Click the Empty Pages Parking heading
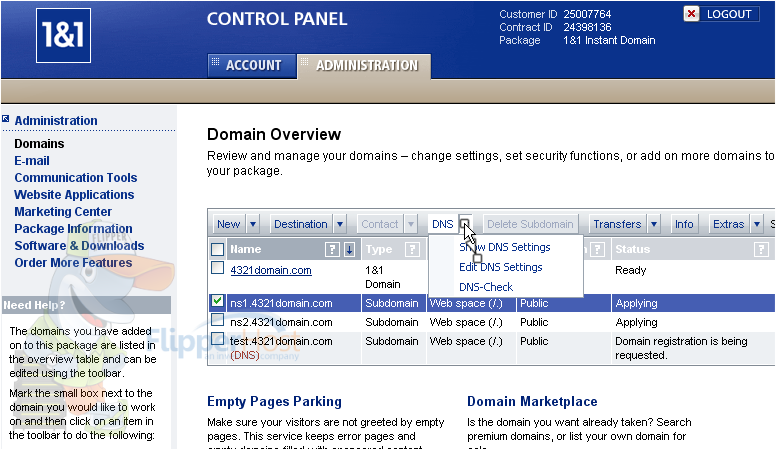This screenshot has height=450, width=776. [274, 401]
